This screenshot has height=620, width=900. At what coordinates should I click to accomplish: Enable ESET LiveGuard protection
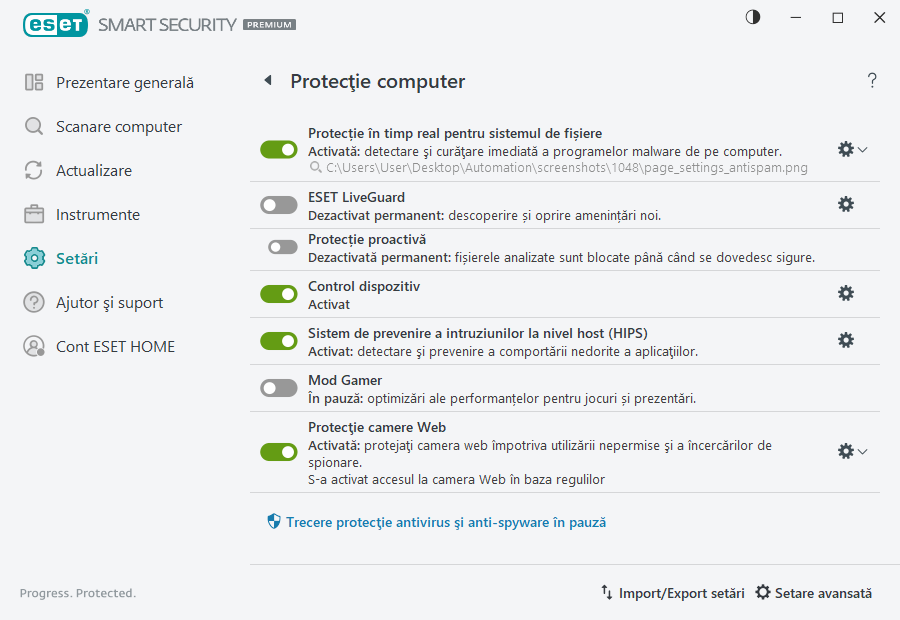278,203
